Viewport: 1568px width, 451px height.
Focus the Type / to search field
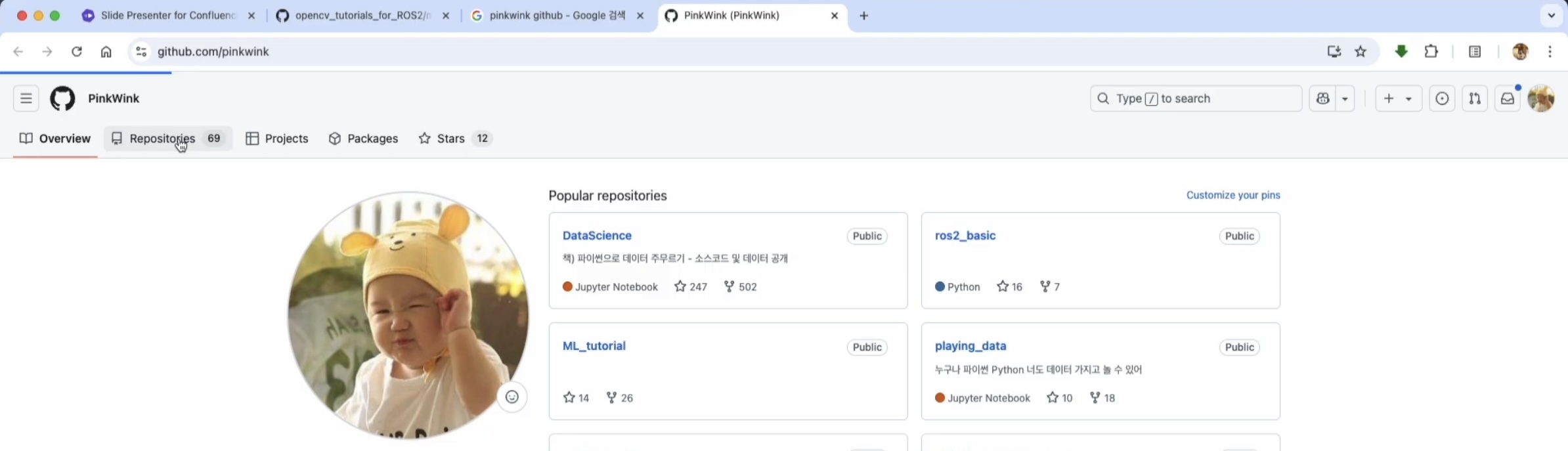[1196, 98]
